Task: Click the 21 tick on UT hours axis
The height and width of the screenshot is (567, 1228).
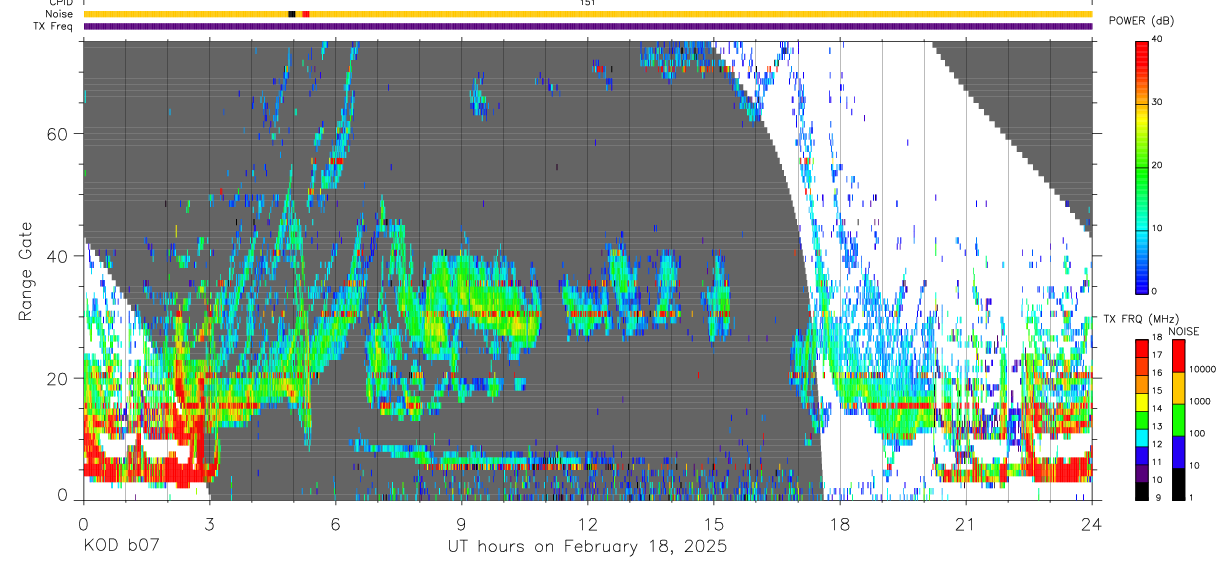Action: coord(966,523)
